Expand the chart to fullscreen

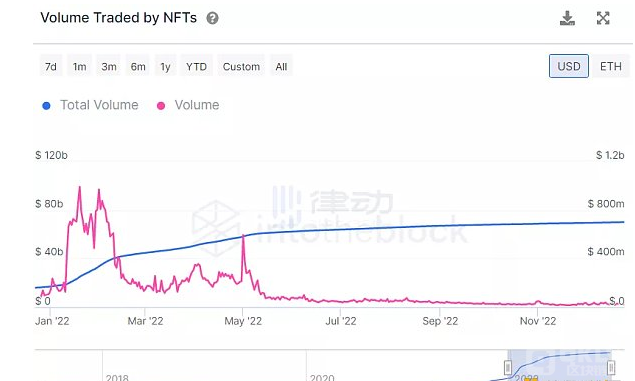pos(603,18)
